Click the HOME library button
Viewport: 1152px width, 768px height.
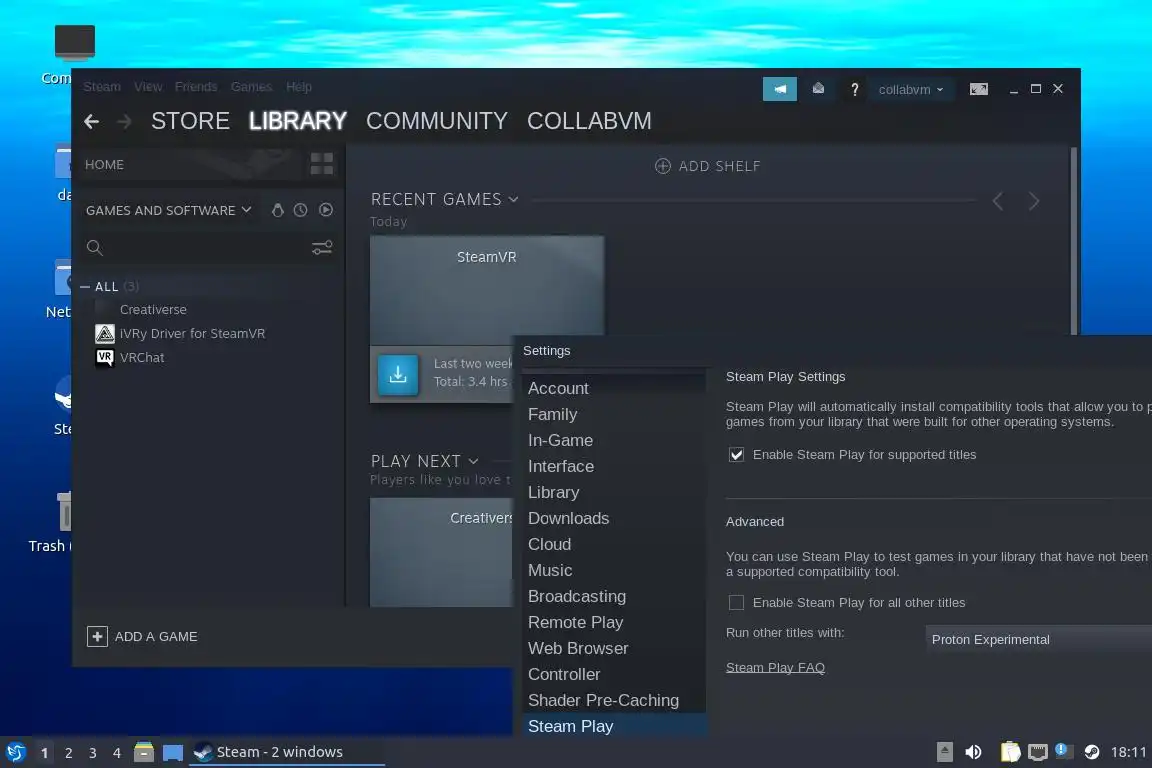[x=104, y=165]
